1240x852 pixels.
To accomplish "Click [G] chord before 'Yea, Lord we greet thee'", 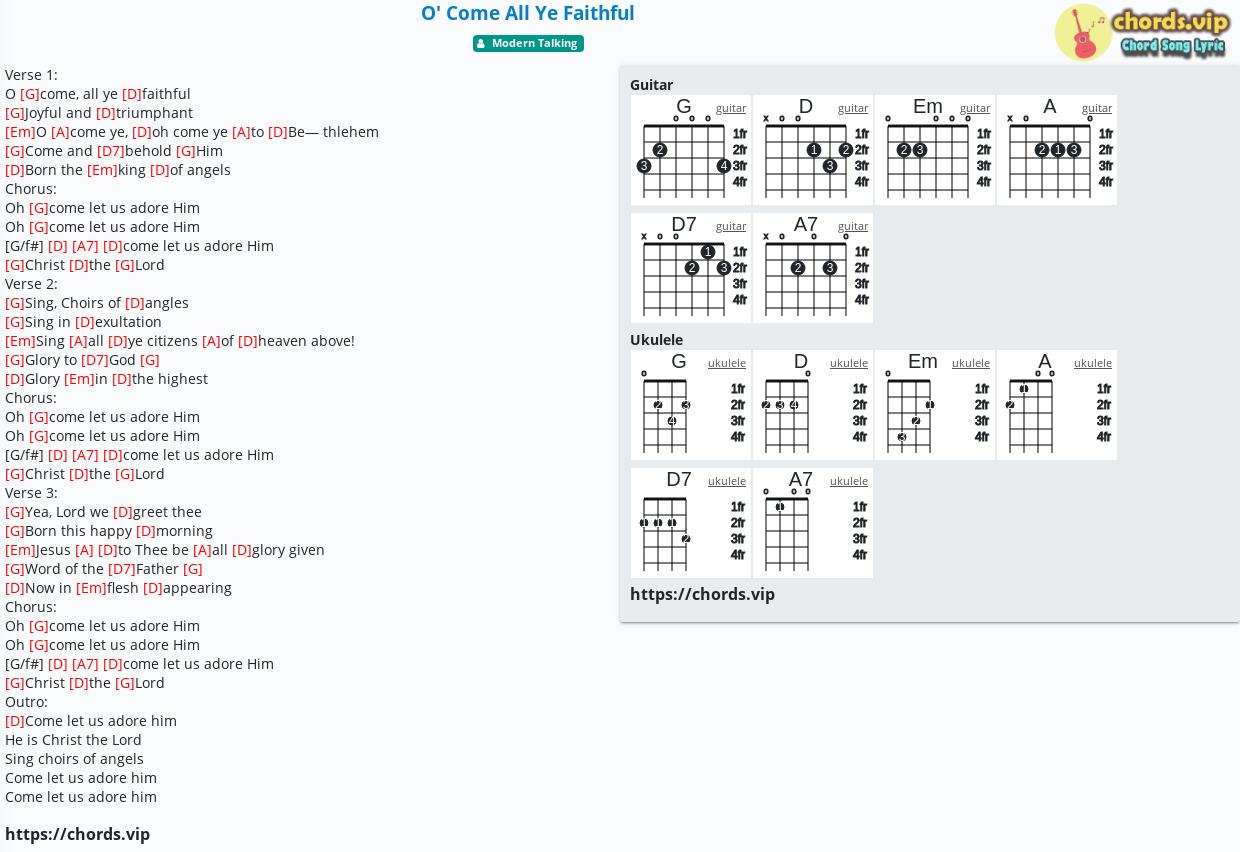I will pyautogui.click(x=15, y=512).
